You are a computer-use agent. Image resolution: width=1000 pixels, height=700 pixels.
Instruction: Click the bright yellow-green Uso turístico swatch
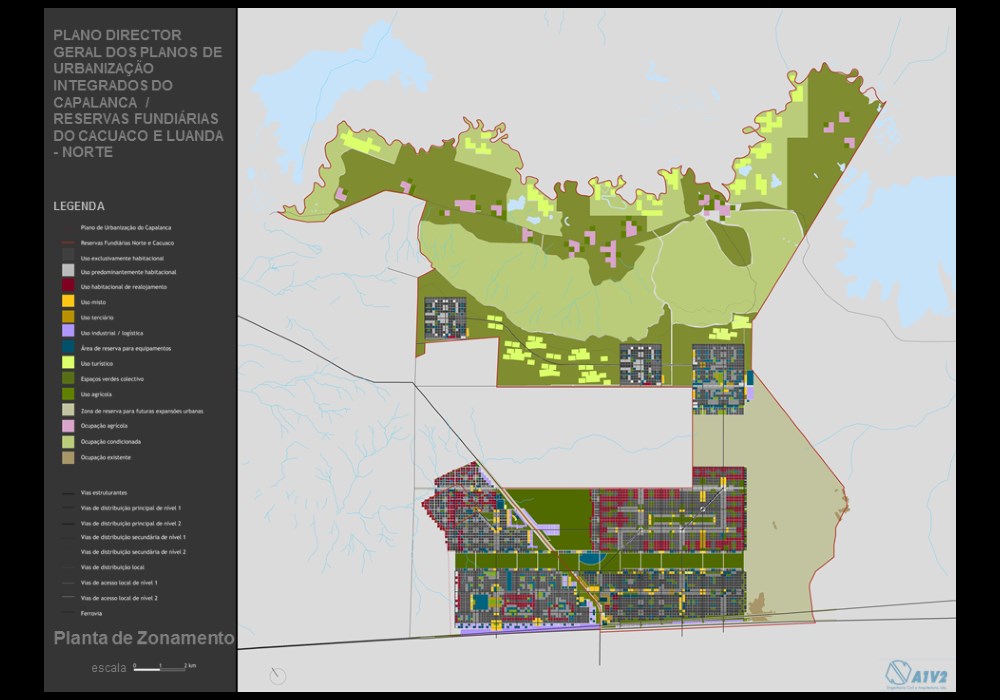(68, 363)
